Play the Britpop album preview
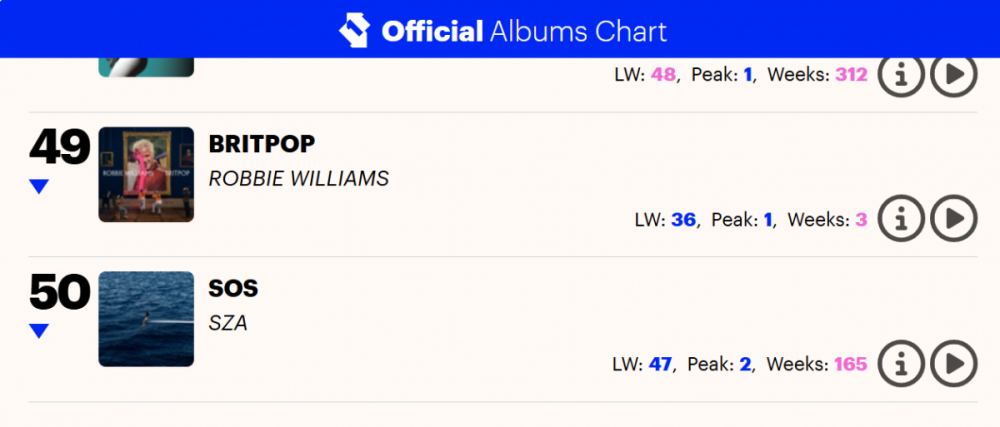 953,218
